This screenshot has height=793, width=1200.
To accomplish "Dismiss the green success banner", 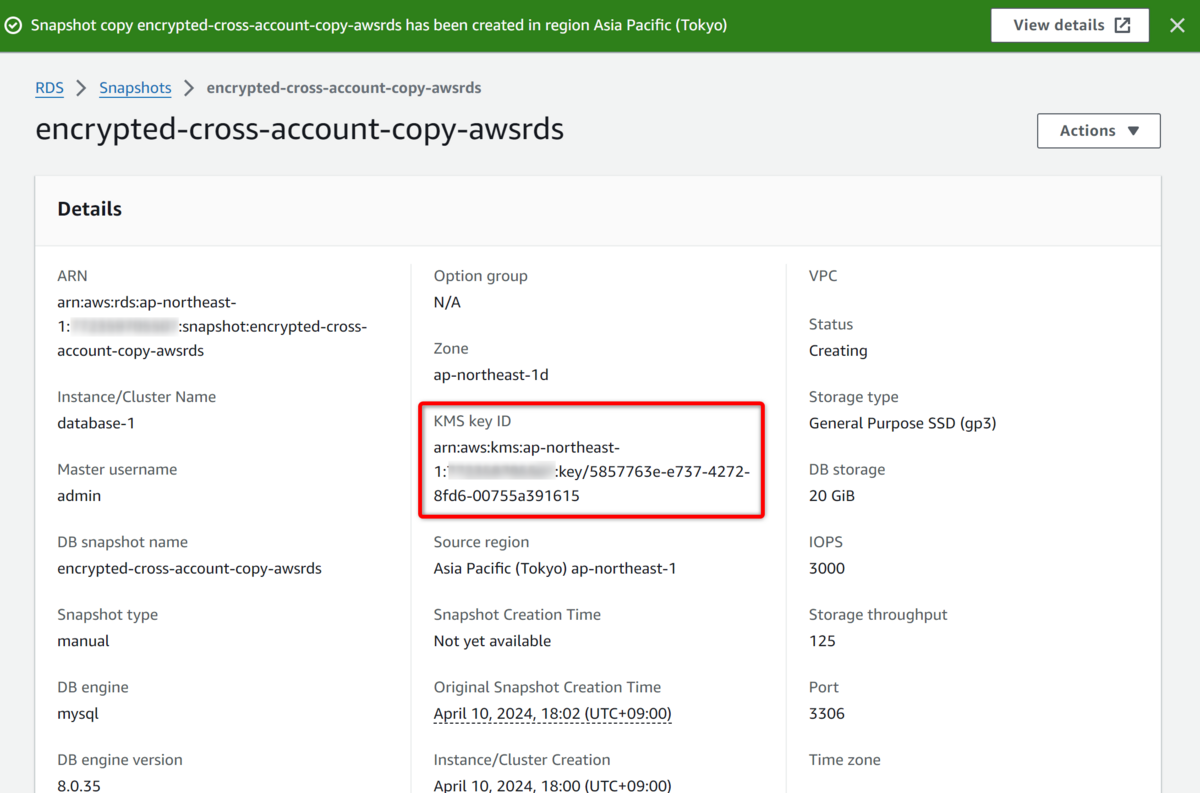I will (1177, 25).
